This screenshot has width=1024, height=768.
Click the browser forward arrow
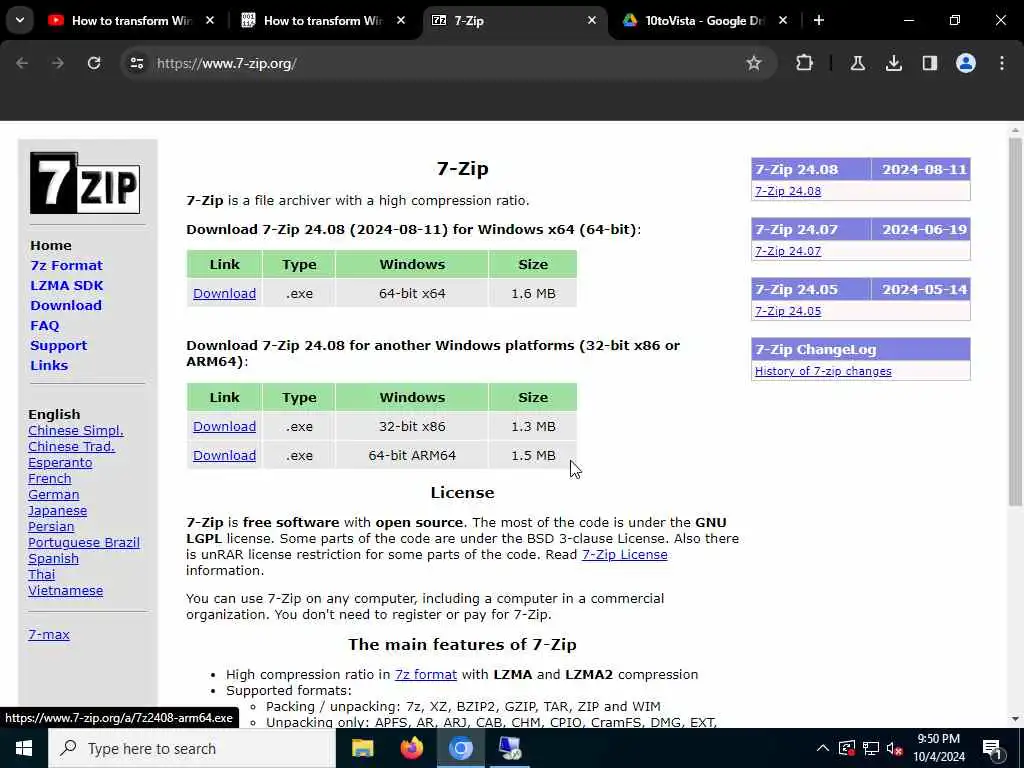coord(58,63)
